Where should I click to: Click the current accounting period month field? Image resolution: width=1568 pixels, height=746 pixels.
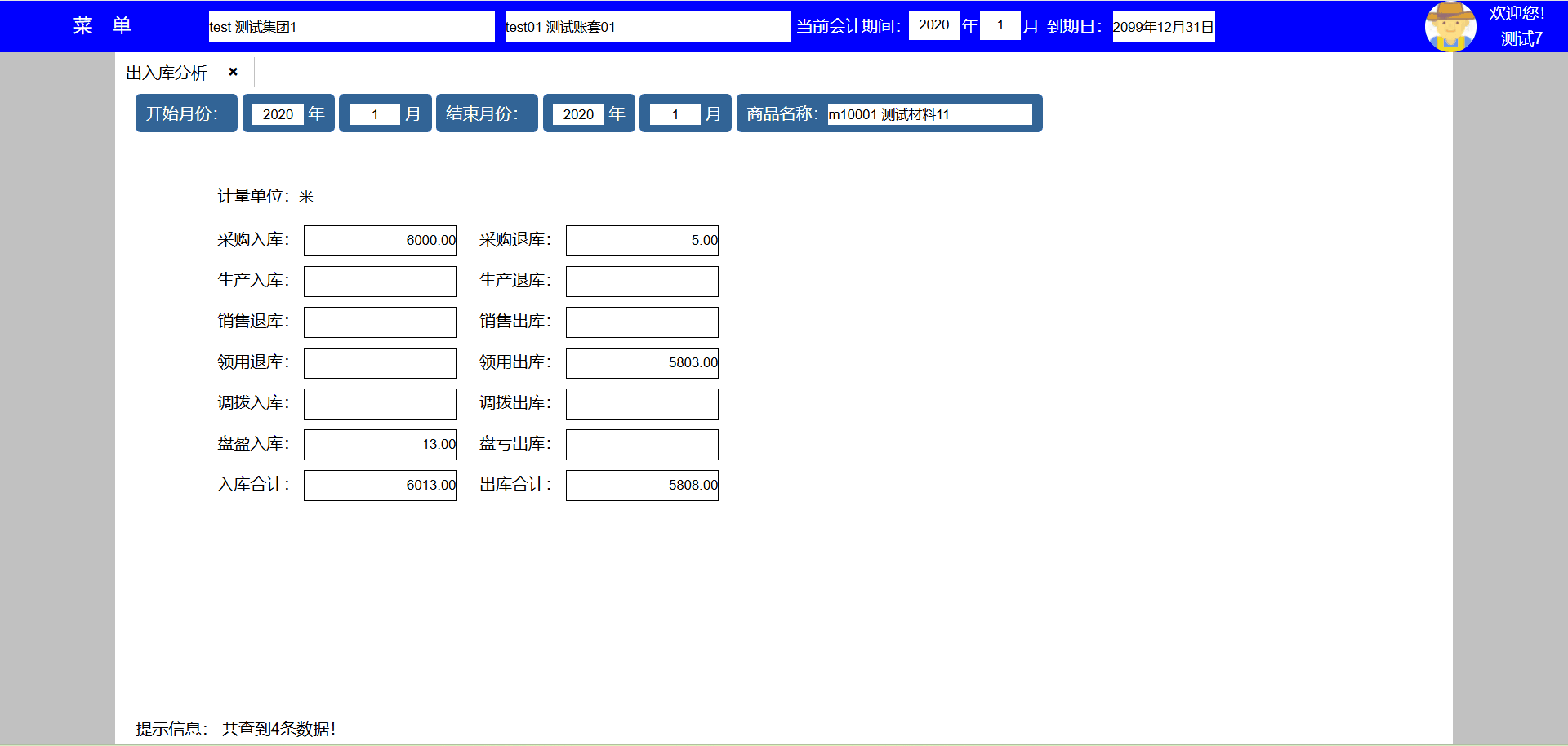click(1000, 25)
